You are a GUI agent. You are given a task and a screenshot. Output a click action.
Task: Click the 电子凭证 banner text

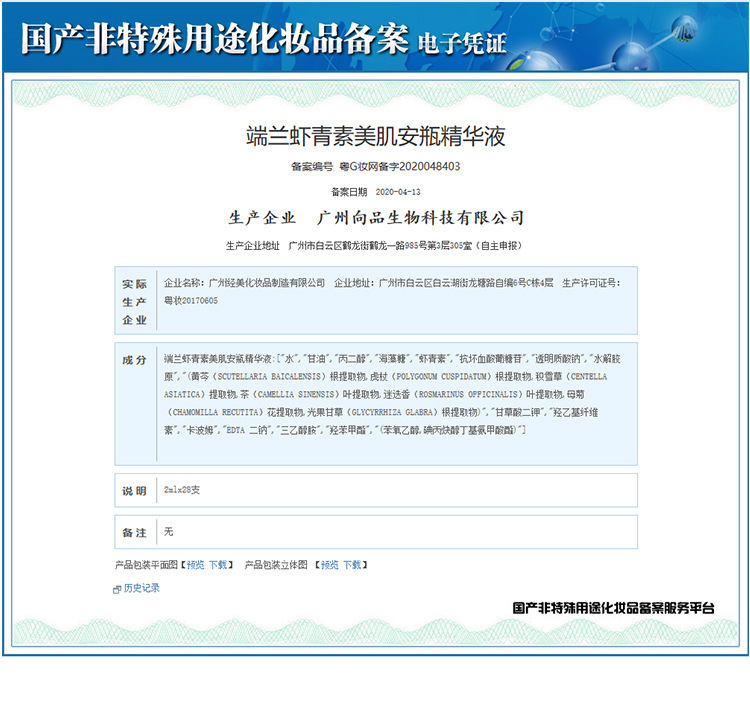462,44
